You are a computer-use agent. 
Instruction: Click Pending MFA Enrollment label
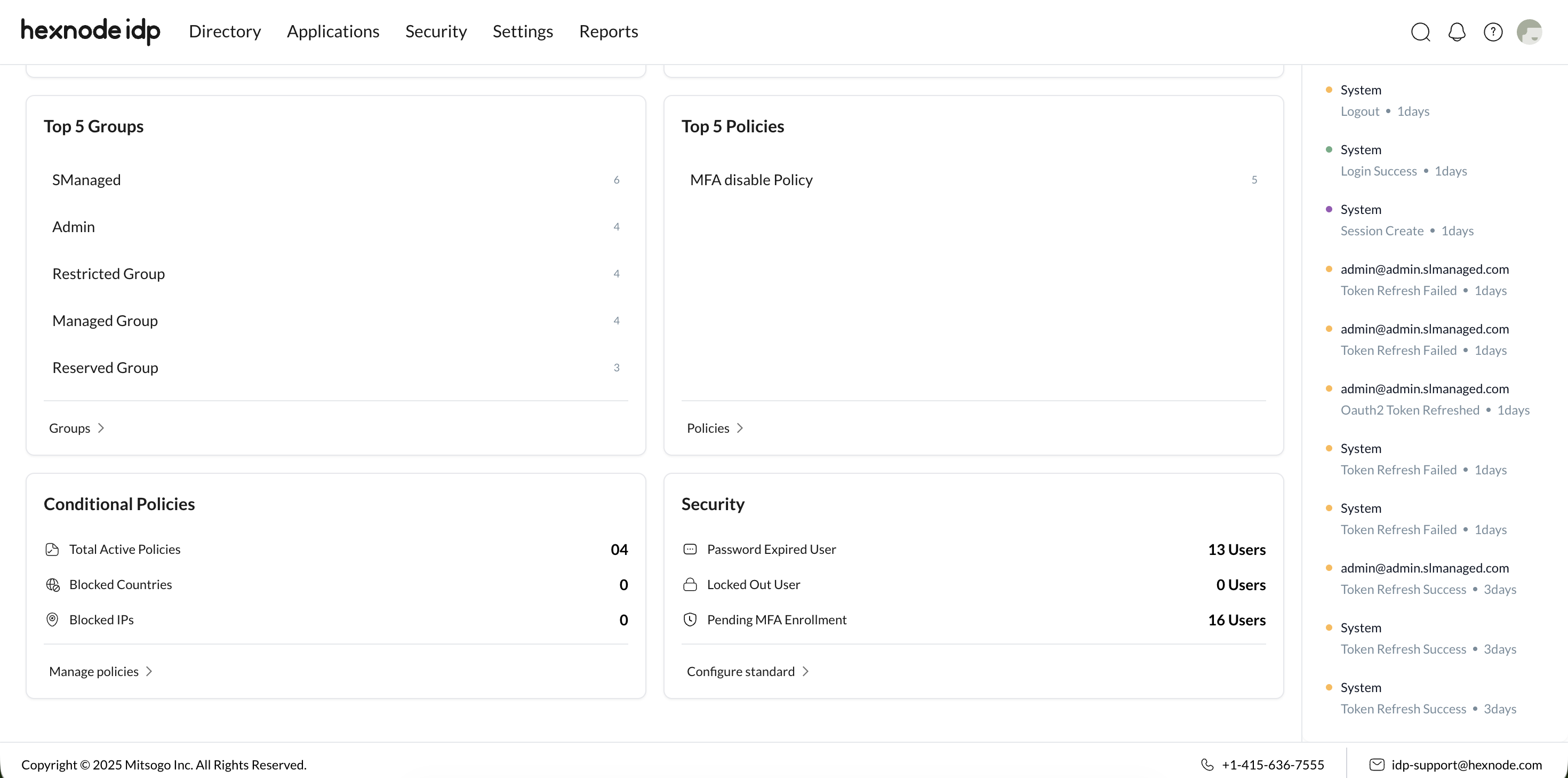[777, 620]
